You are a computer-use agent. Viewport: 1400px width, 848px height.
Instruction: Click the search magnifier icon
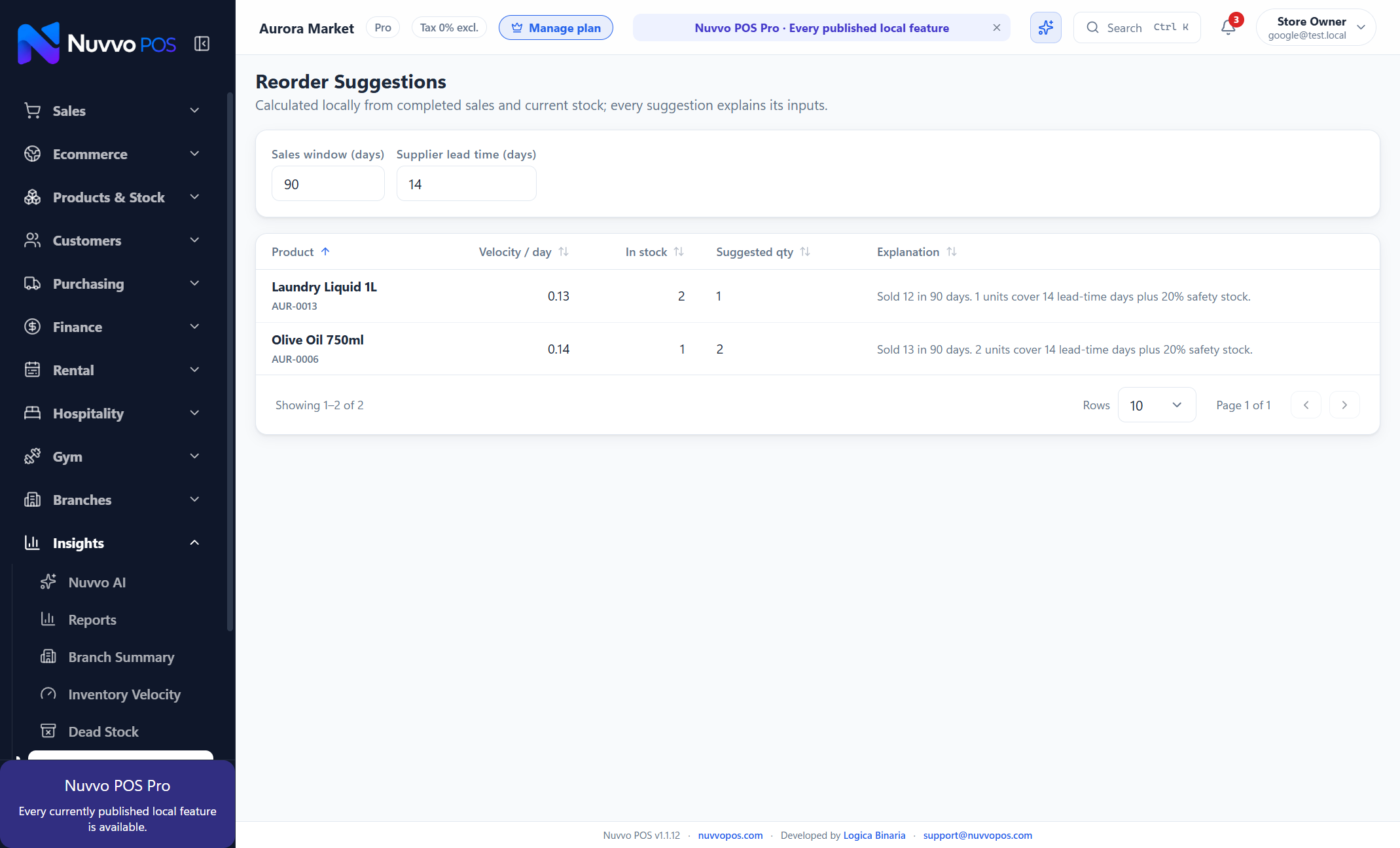(1092, 28)
